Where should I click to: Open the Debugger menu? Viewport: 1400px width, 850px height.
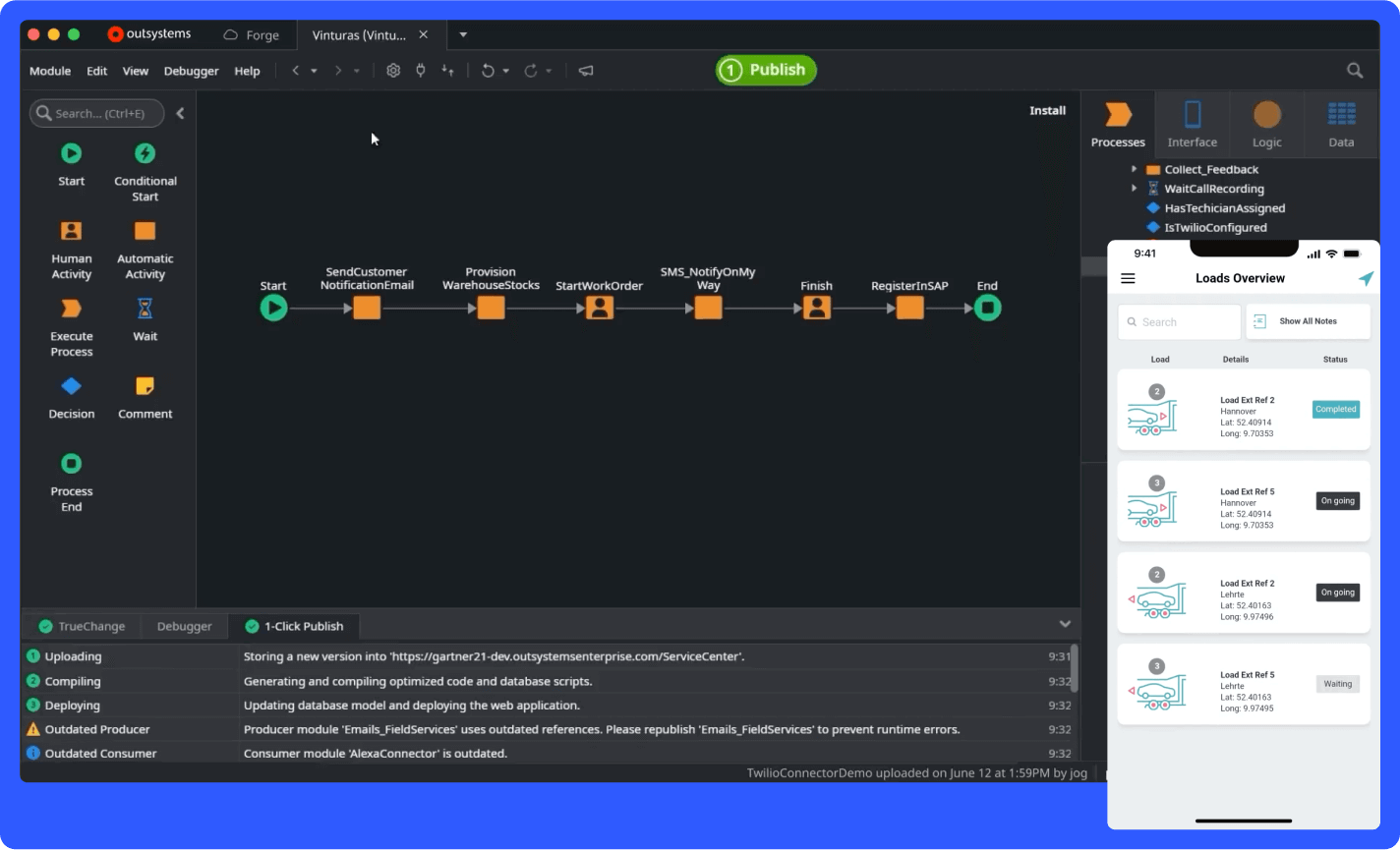point(191,71)
